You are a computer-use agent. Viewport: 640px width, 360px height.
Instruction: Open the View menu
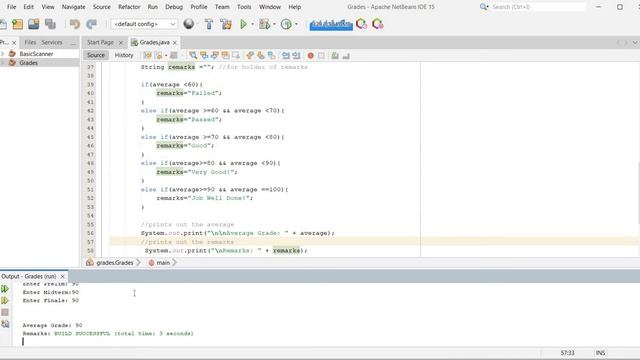point(48,7)
